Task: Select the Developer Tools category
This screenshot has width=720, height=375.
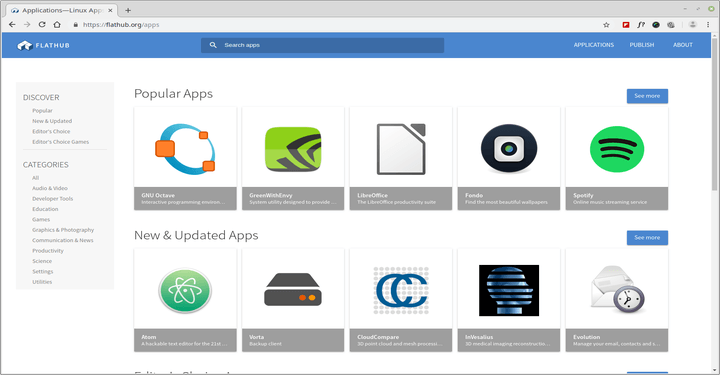Action: (x=52, y=199)
